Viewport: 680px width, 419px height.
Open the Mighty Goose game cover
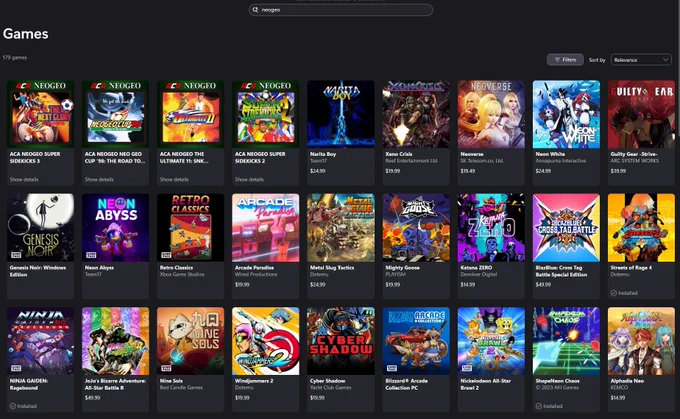click(416, 228)
